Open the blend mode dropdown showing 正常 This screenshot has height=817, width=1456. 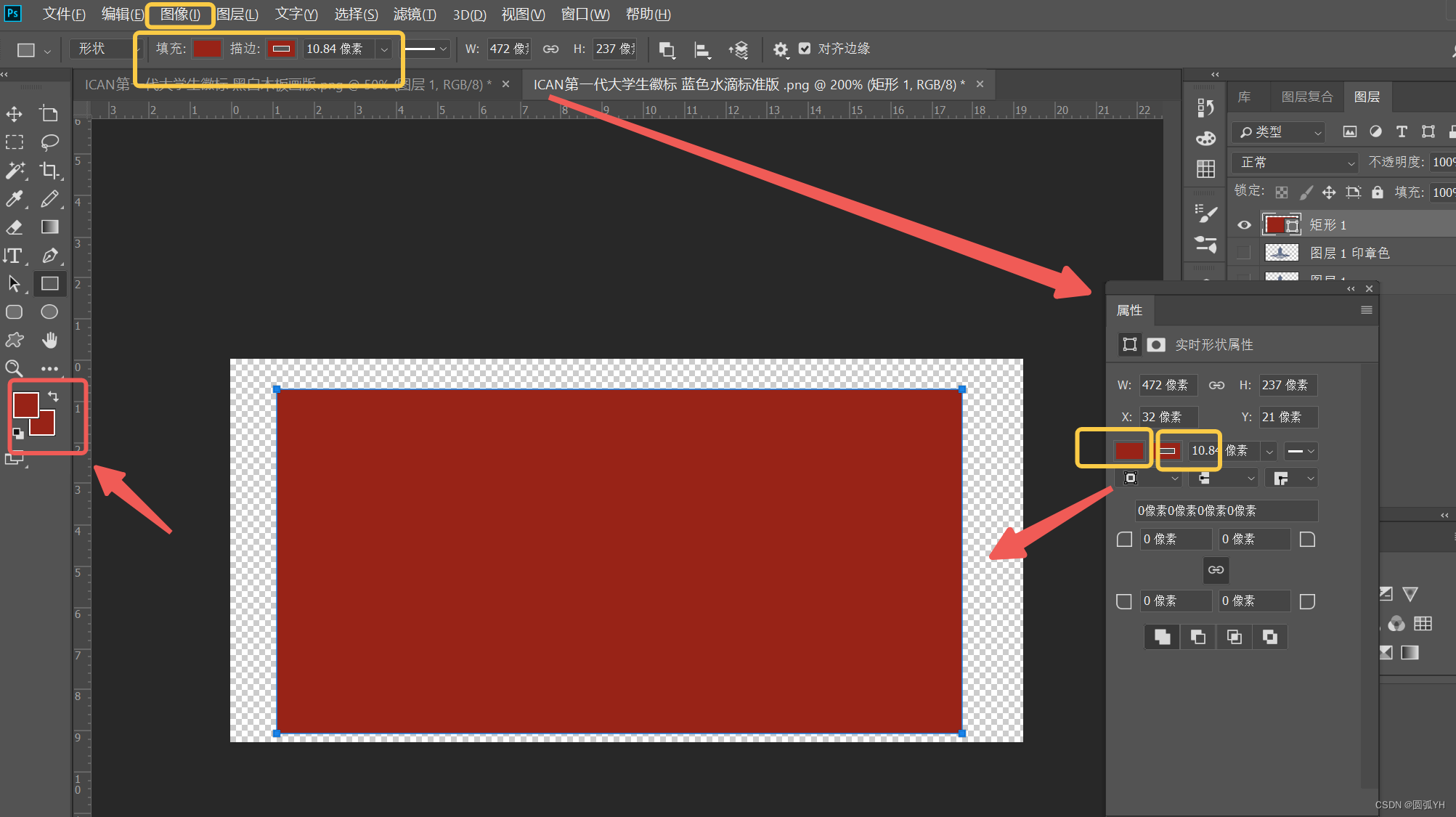1293,162
